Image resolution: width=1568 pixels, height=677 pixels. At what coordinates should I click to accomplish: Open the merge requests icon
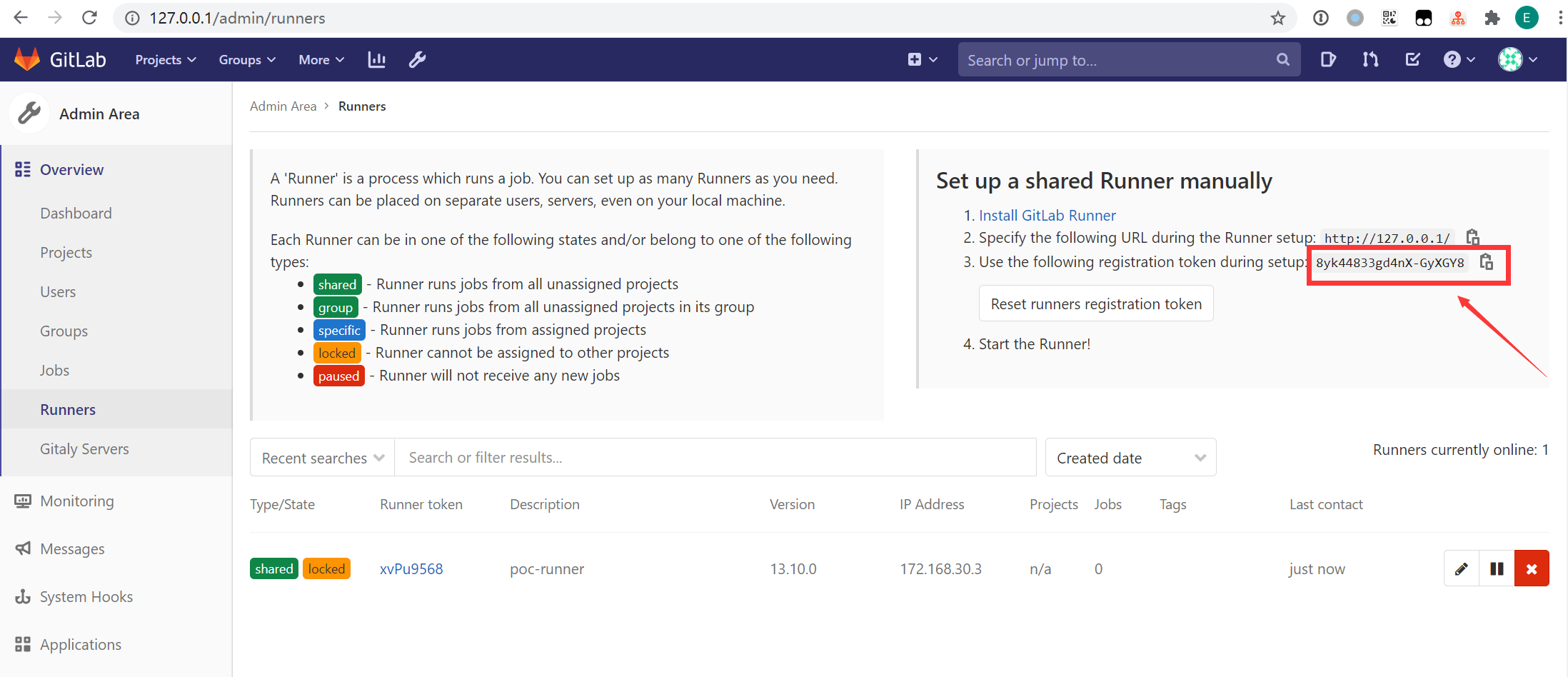click(1370, 60)
